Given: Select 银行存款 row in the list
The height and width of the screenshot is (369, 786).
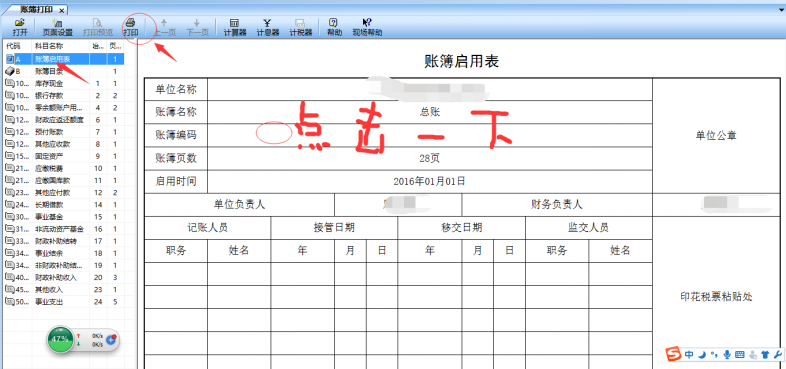Looking at the screenshot, I should (x=63, y=95).
